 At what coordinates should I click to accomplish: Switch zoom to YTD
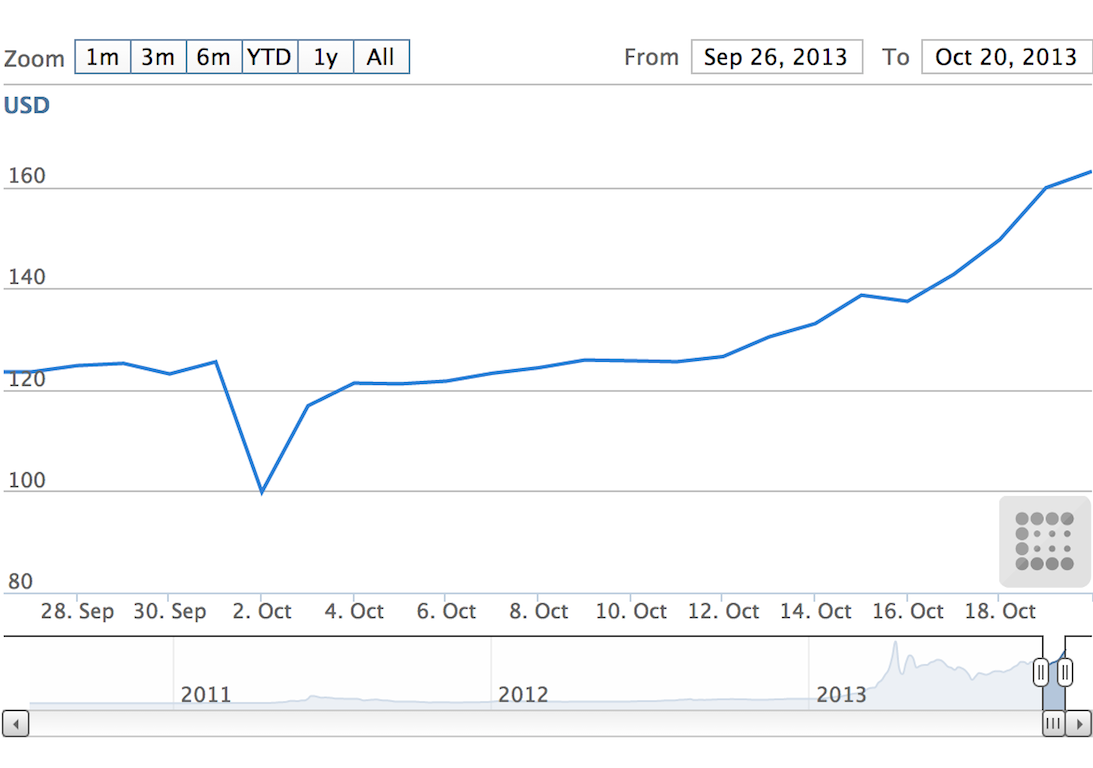(269, 57)
